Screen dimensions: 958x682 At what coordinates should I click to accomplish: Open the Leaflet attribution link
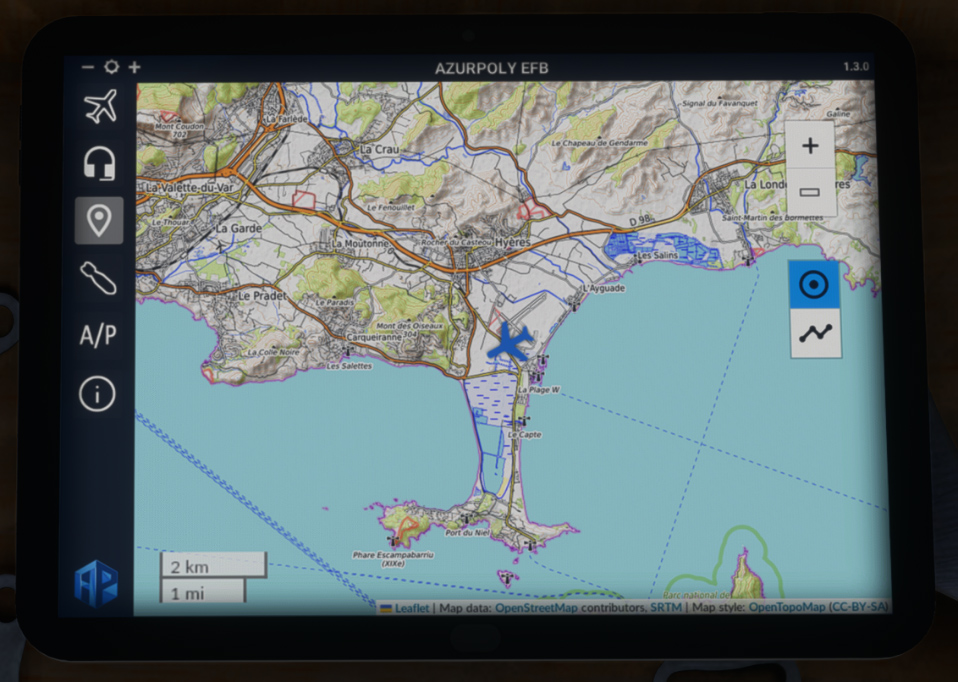[411, 607]
